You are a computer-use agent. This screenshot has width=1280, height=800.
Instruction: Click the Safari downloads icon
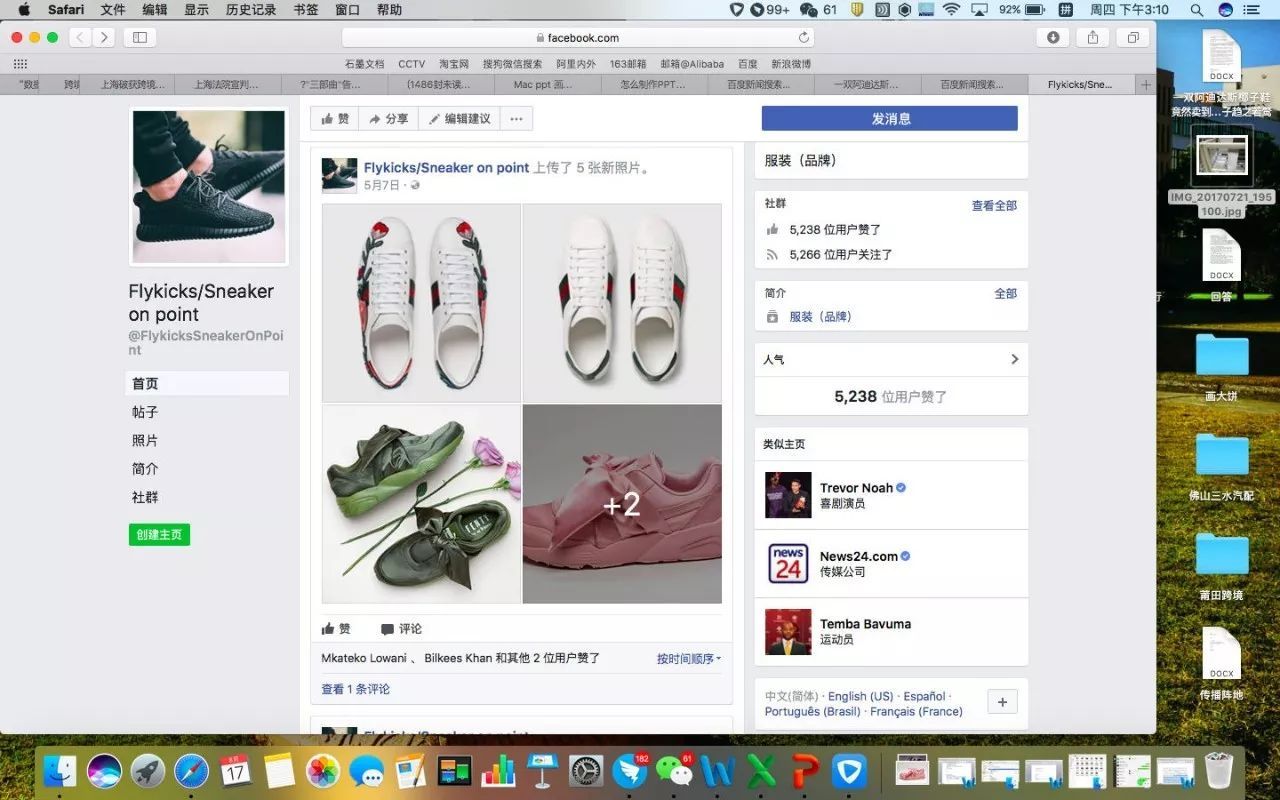(x=1053, y=38)
